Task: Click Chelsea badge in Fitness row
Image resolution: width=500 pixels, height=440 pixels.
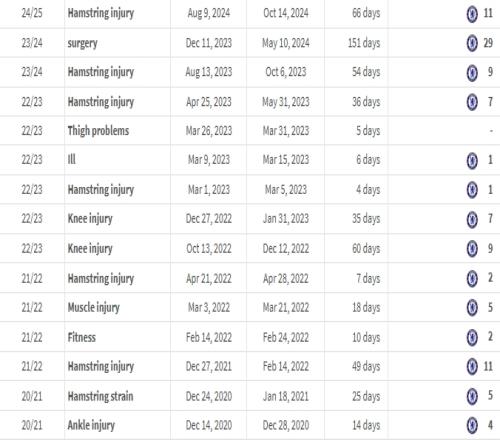Action: click(x=472, y=337)
